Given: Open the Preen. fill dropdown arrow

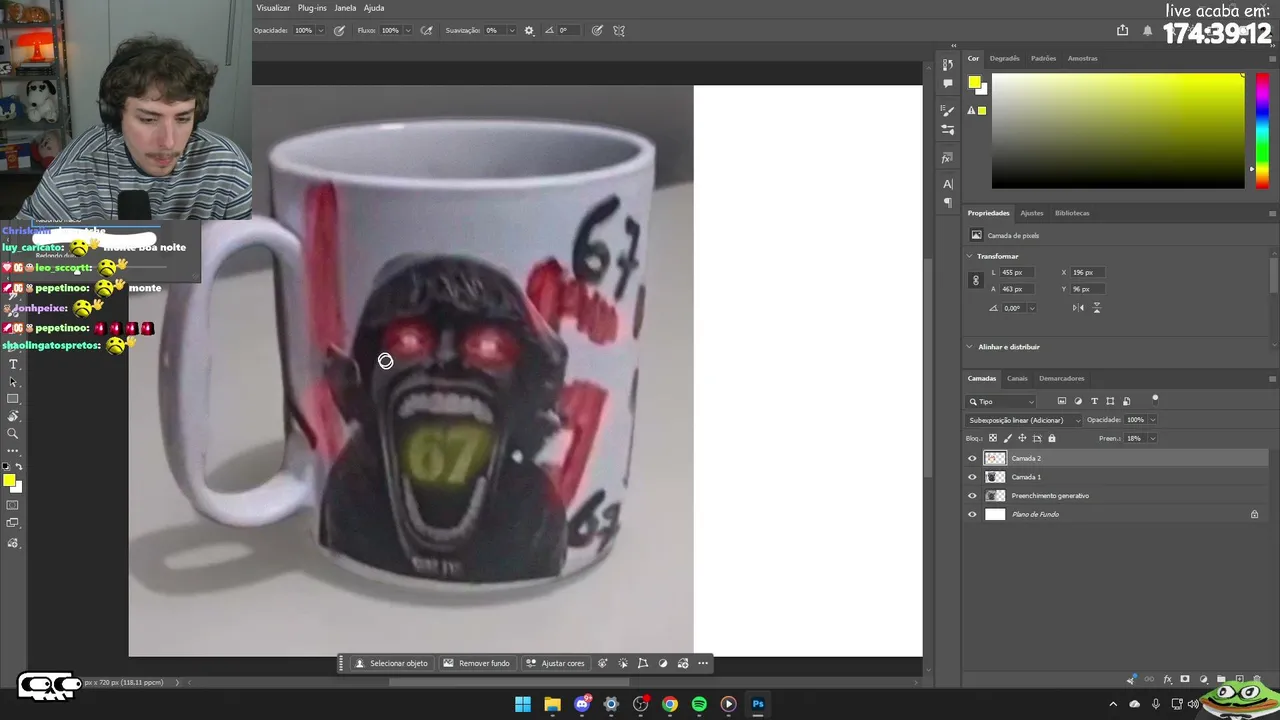Looking at the screenshot, I should 1153,438.
